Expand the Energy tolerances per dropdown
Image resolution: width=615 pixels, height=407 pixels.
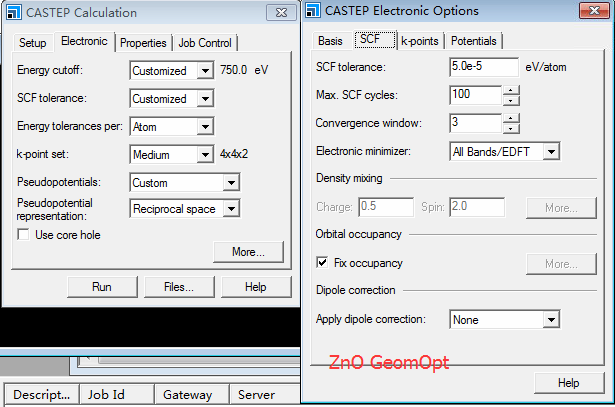tap(205, 127)
